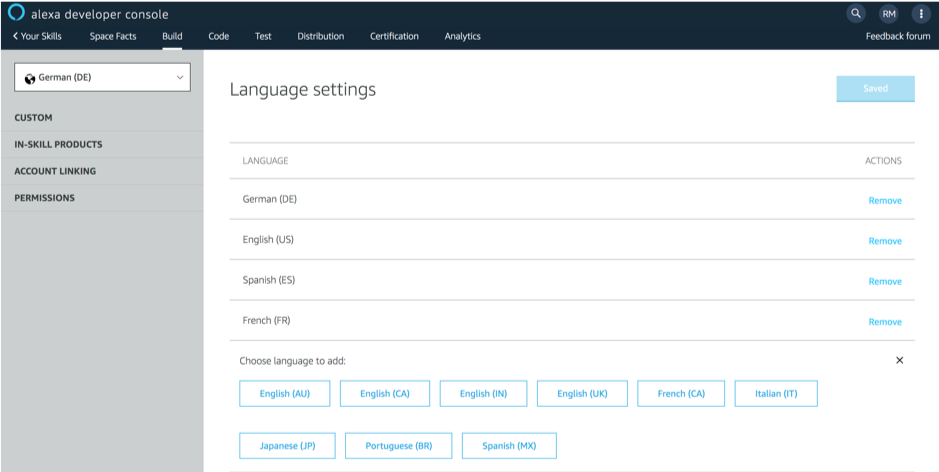The width and height of the screenshot is (939, 472).
Task: Open the Test tab
Action: click(x=263, y=36)
